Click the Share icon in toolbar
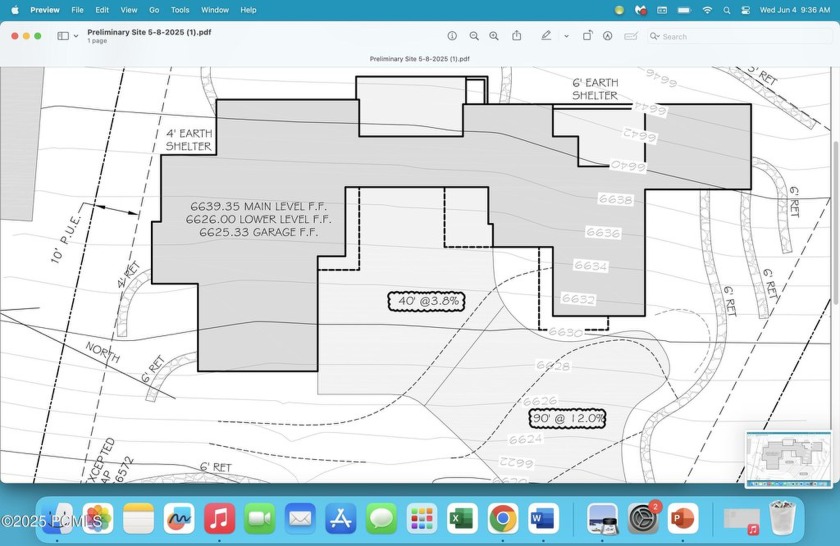Image resolution: width=840 pixels, height=546 pixels. [517, 36]
